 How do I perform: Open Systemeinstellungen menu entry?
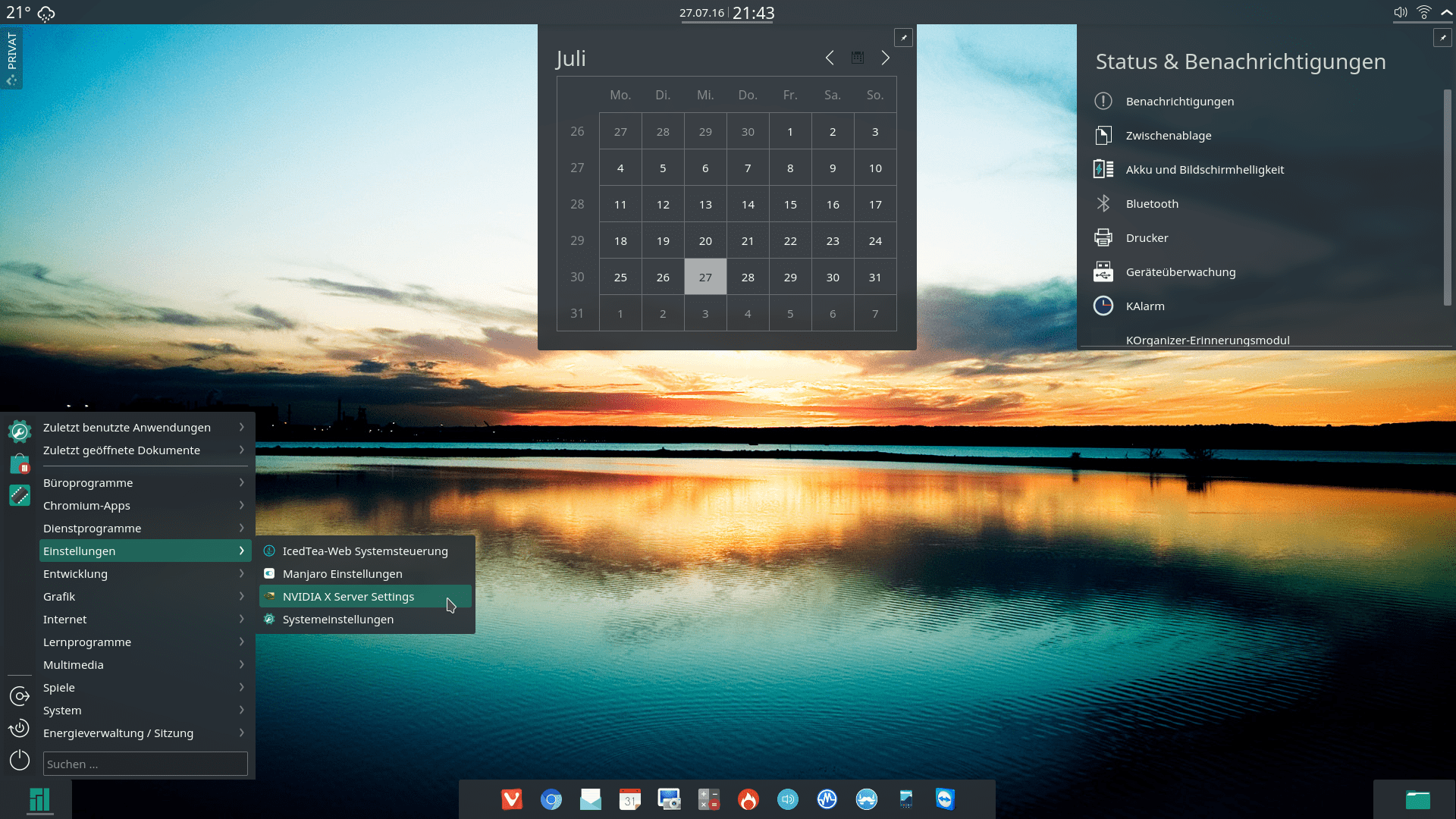338,620
